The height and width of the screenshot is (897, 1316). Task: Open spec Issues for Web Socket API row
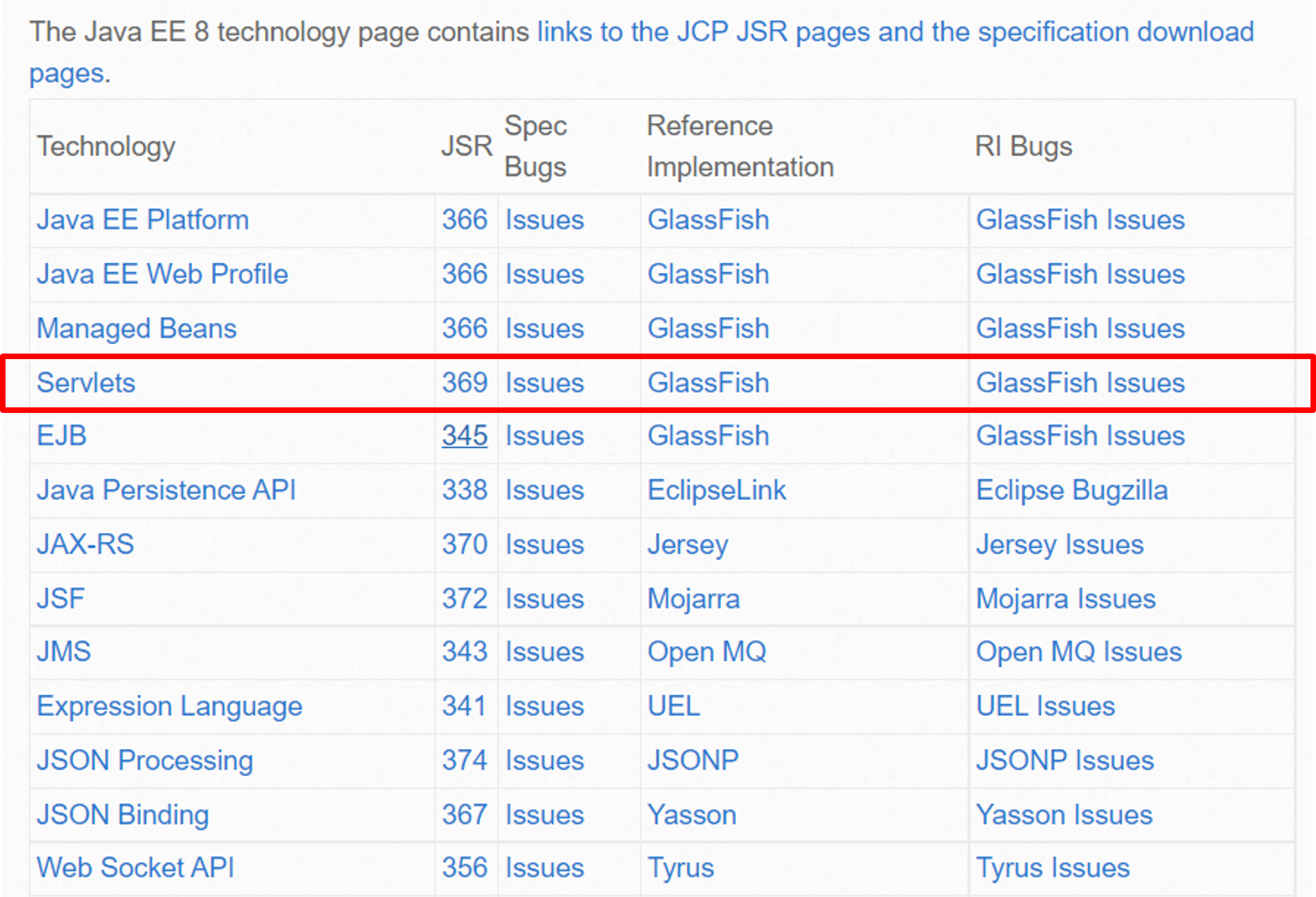[544, 868]
